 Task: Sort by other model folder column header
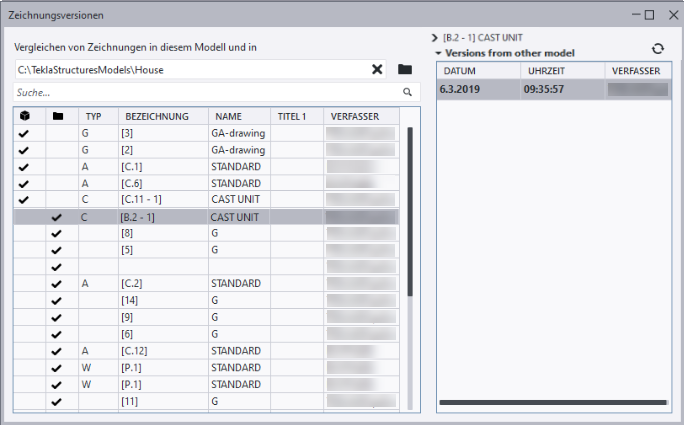point(58,116)
